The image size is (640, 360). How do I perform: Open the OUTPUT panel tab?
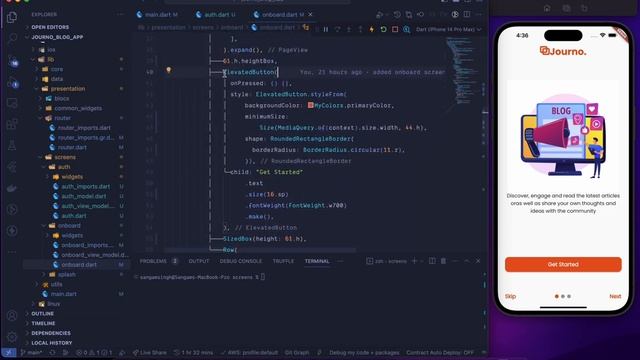[x=199, y=261]
